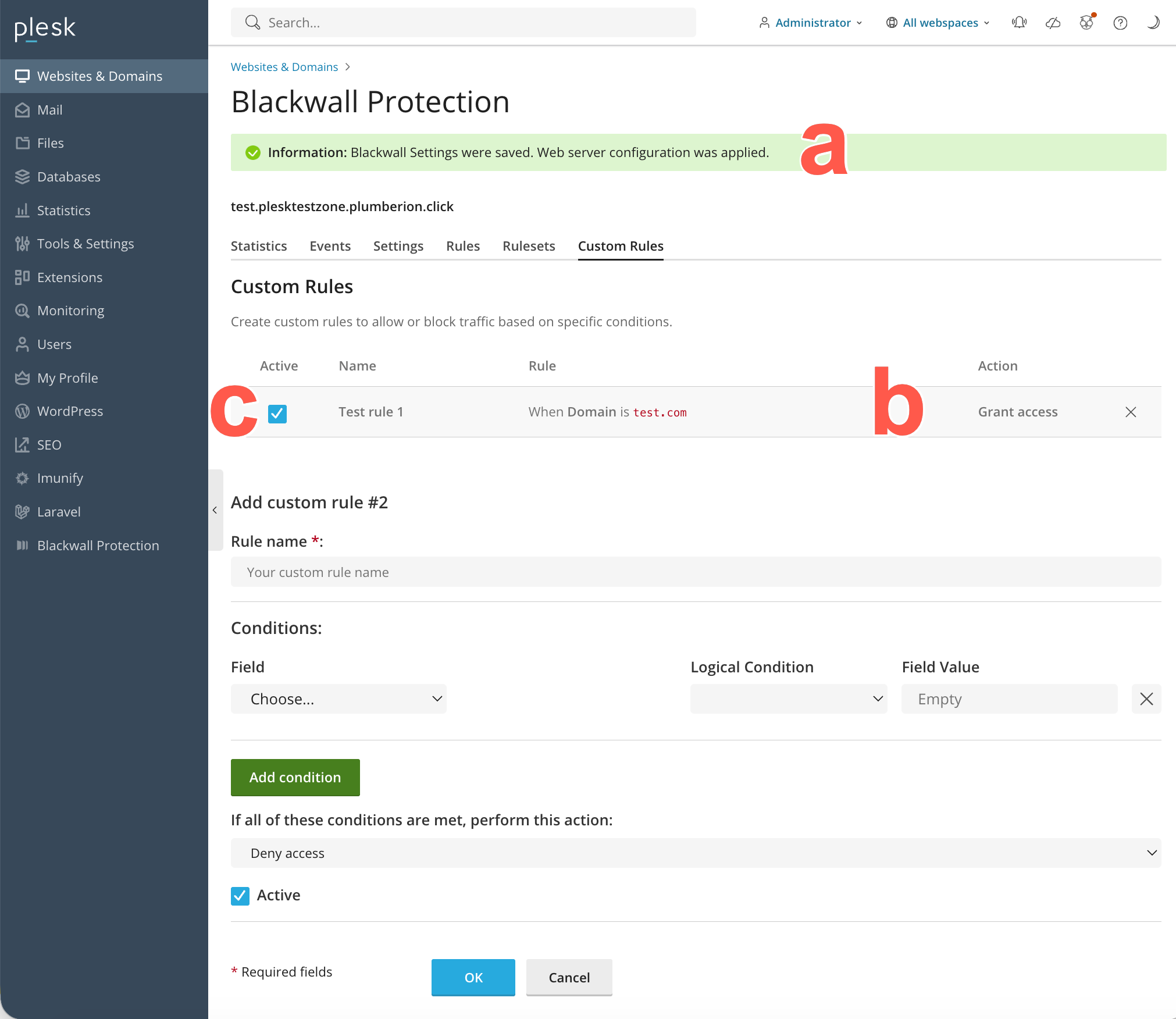Image resolution: width=1176 pixels, height=1019 pixels.
Task: Toggle dark mode moon icon
Action: point(1153,23)
